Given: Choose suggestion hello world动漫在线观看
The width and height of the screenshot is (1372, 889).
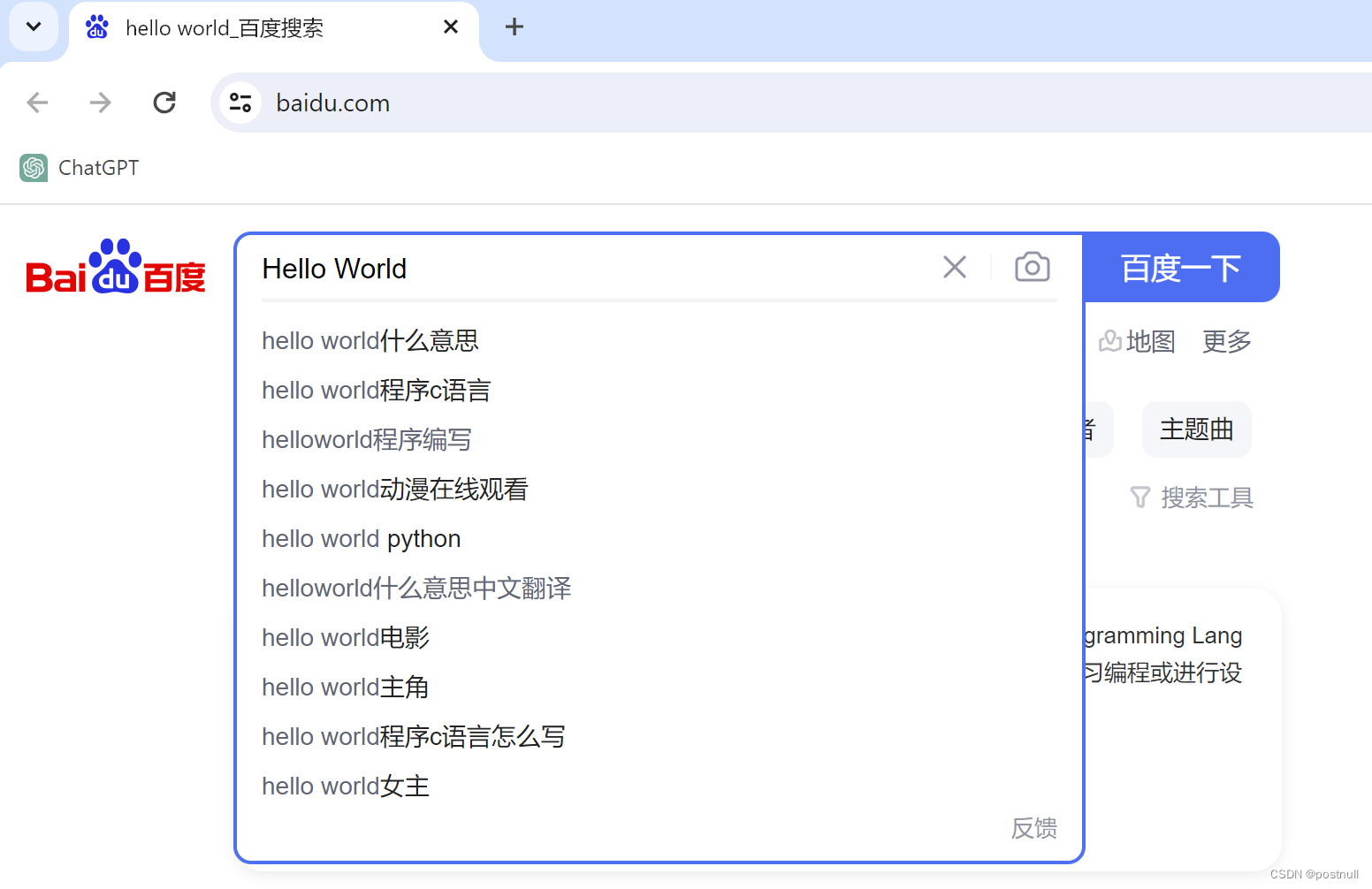Looking at the screenshot, I should point(659,490).
